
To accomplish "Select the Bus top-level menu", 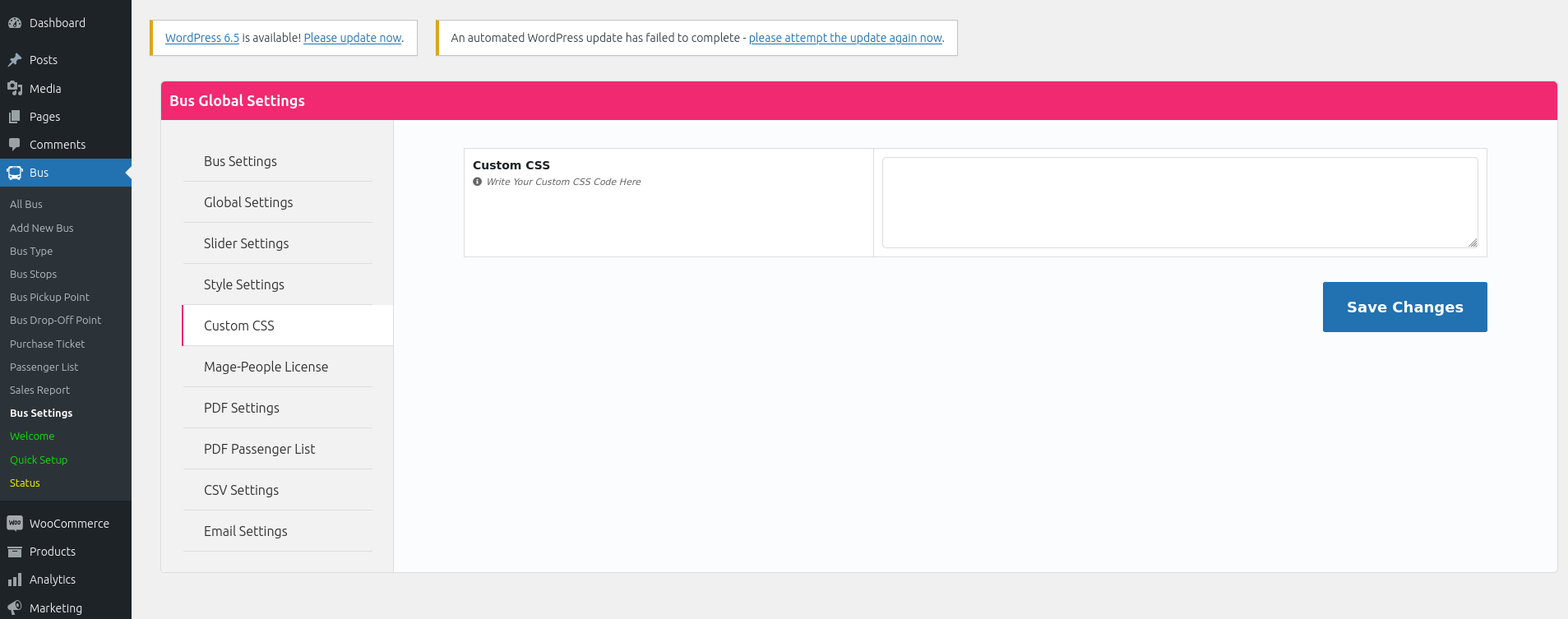I will pos(66,173).
